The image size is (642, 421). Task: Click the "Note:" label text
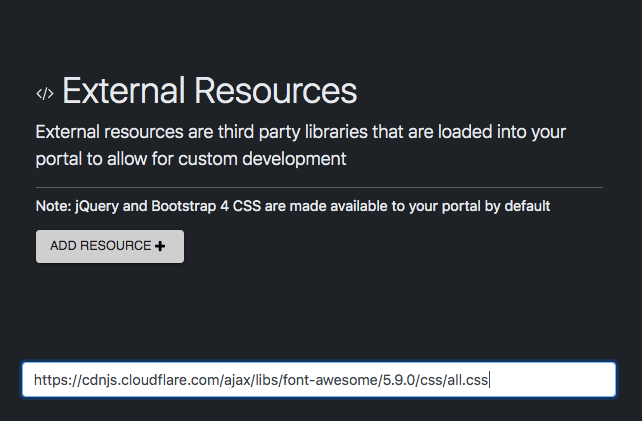[55, 206]
